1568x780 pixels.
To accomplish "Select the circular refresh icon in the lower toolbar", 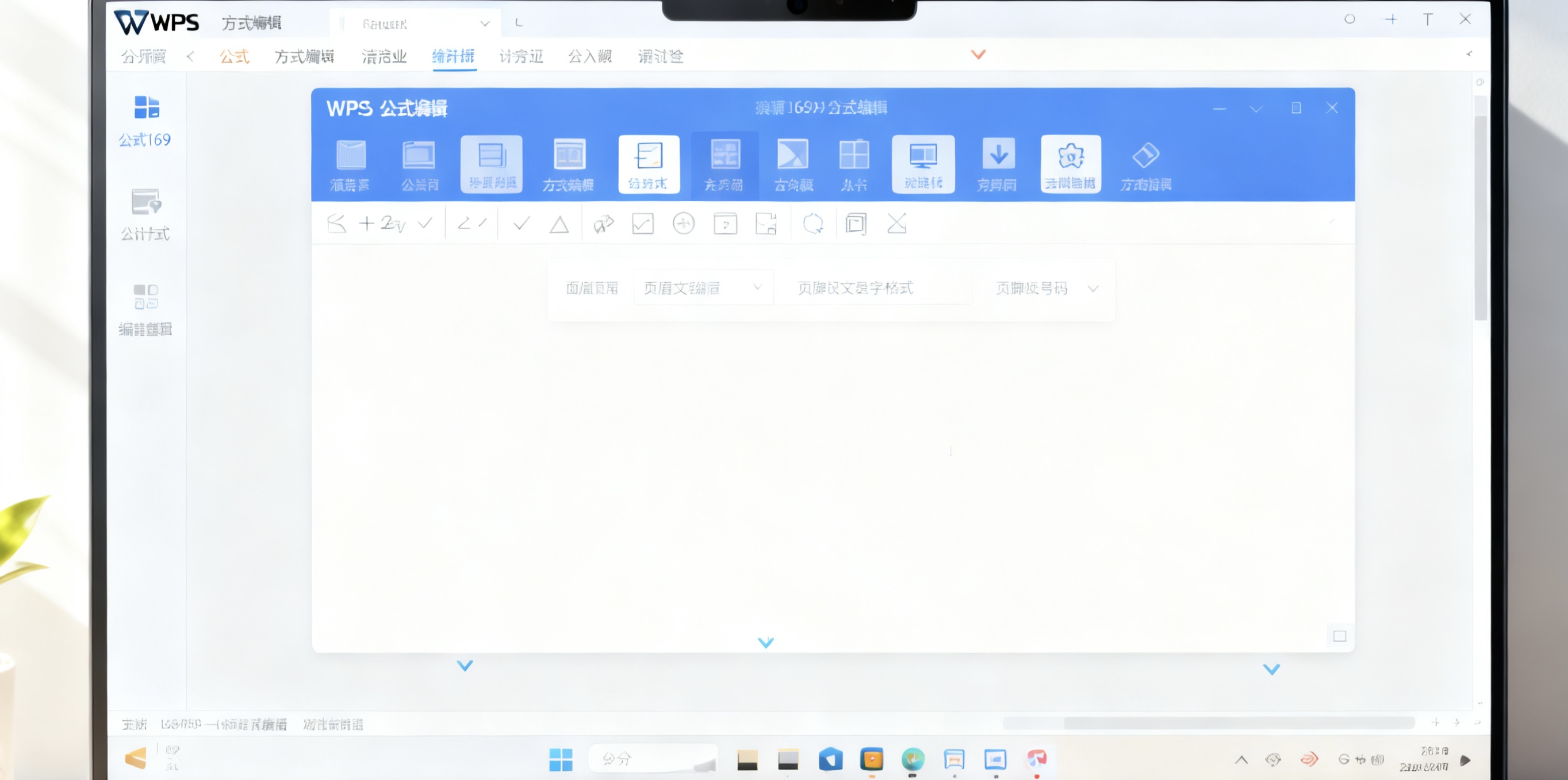I will click(814, 224).
